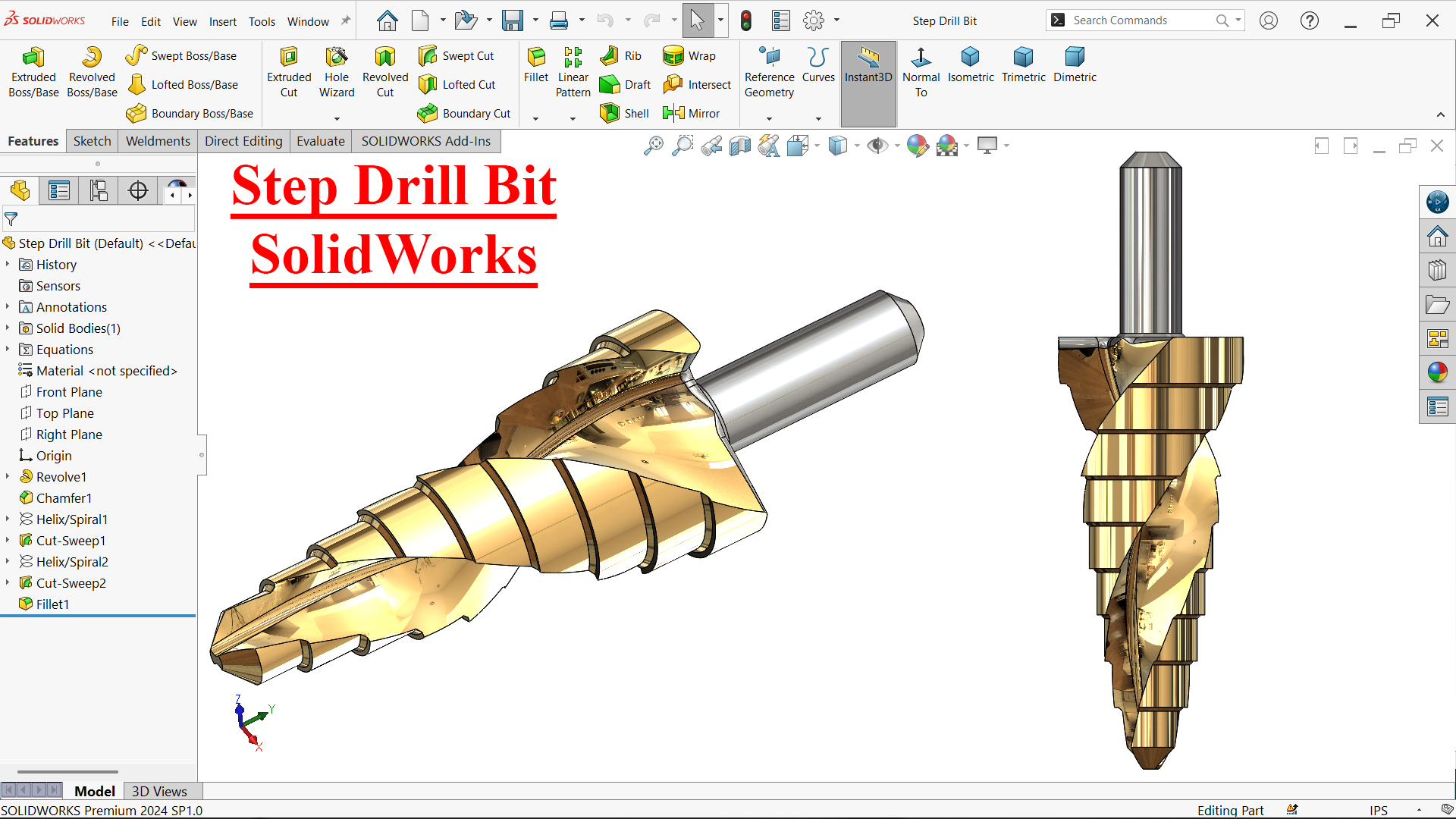1456x819 pixels.
Task: Switch to the Evaluate tab
Action: pyautogui.click(x=320, y=141)
